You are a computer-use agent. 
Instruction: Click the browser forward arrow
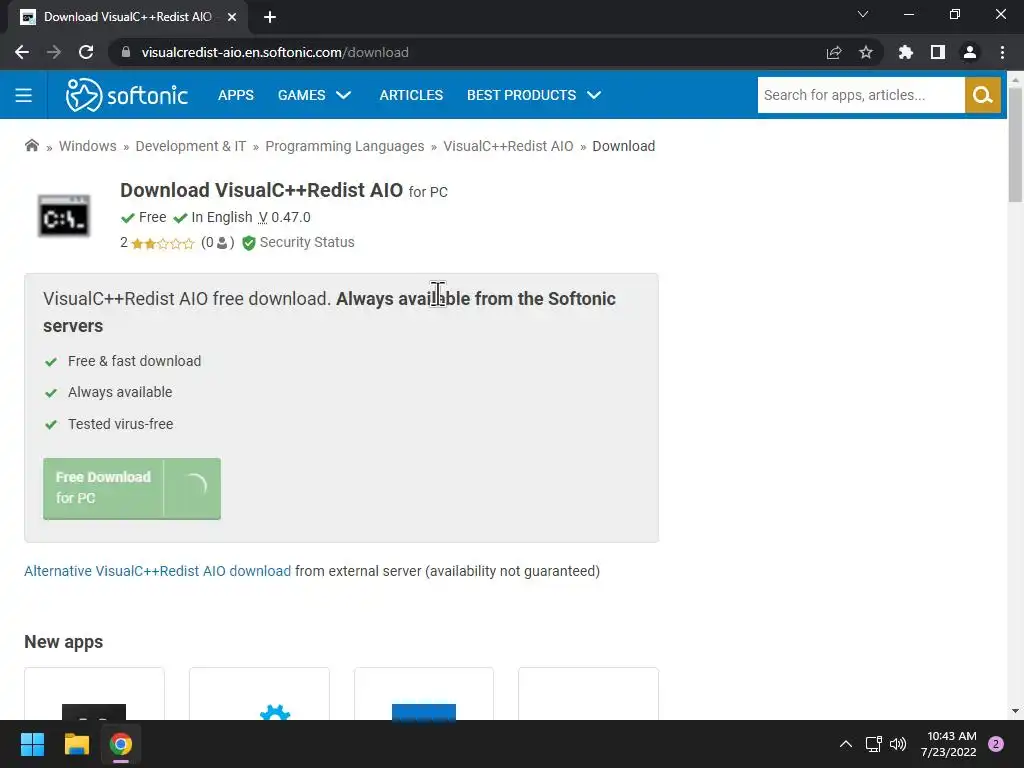click(x=54, y=52)
